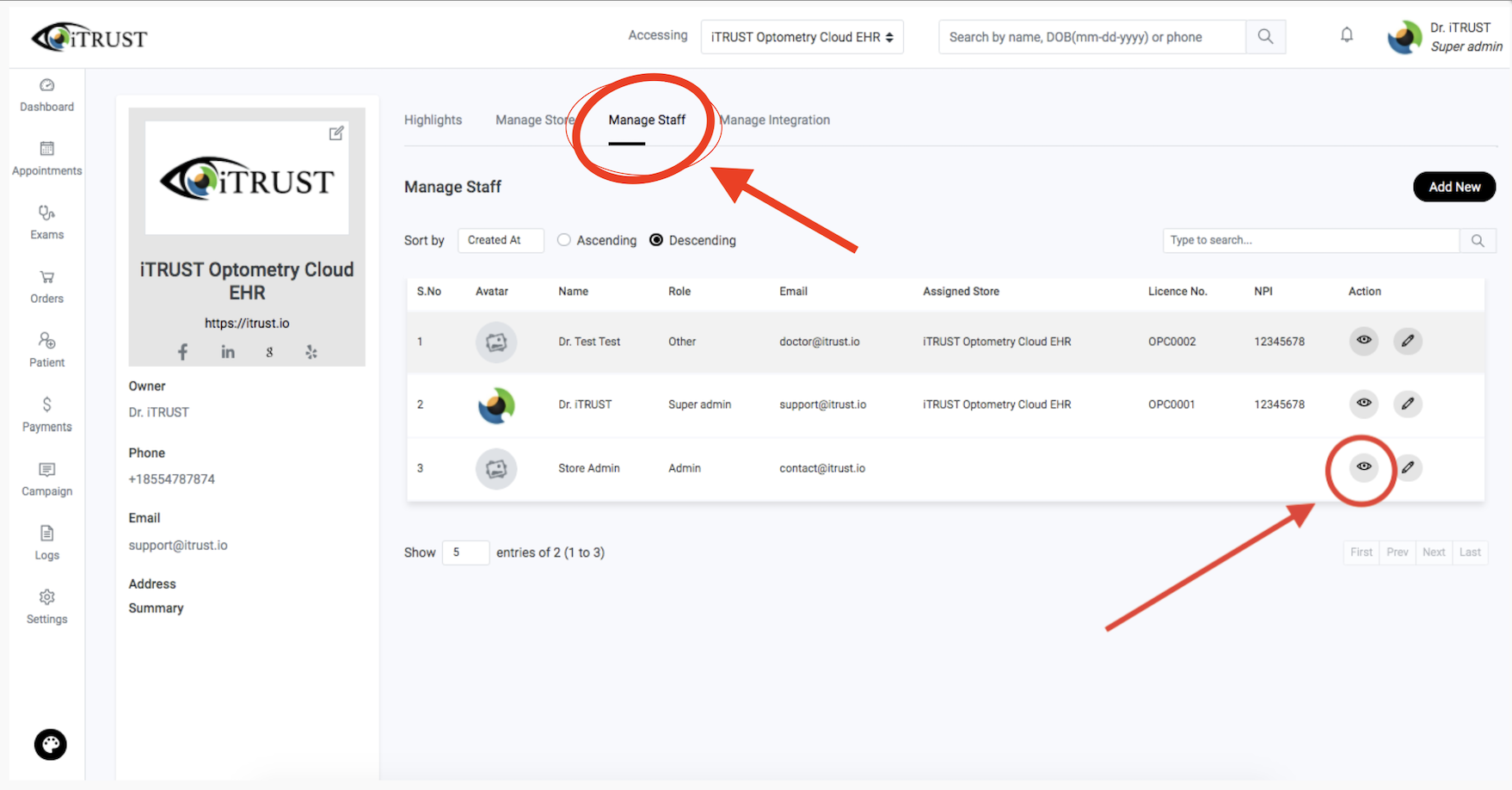This screenshot has width=1512, height=790.
Task: Click the staff Type to search field
Action: 1311,240
